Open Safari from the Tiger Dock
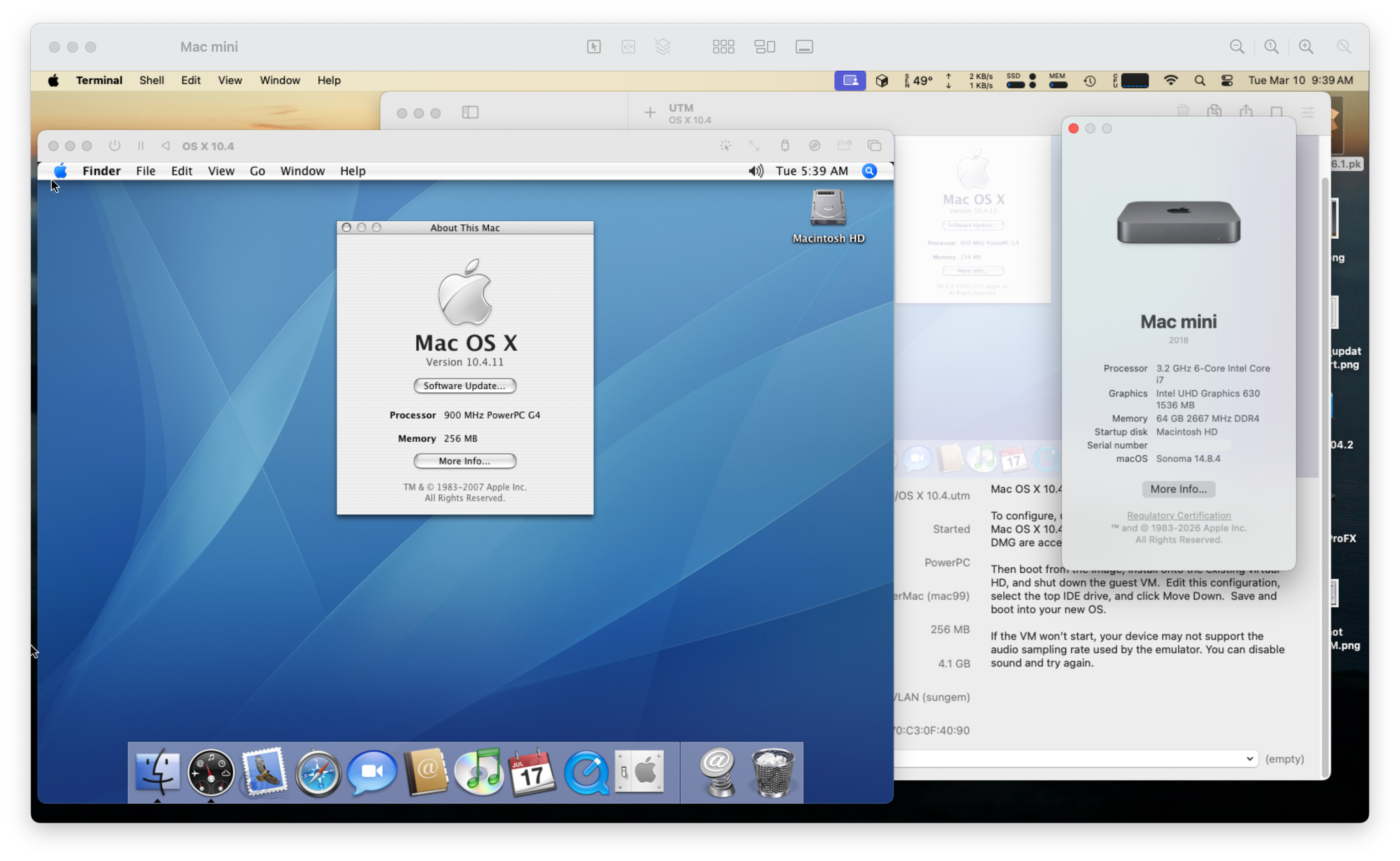This screenshot has width=1400, height=861. point(318,773)
